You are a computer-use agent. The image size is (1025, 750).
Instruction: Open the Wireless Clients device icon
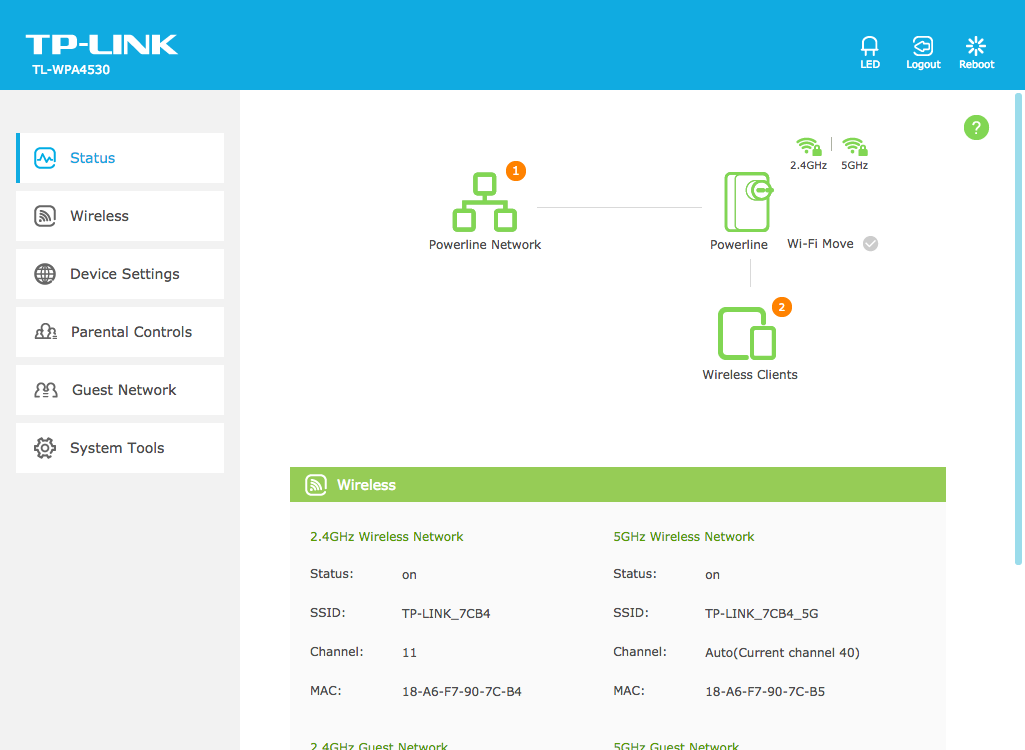[x=747, y=334]
